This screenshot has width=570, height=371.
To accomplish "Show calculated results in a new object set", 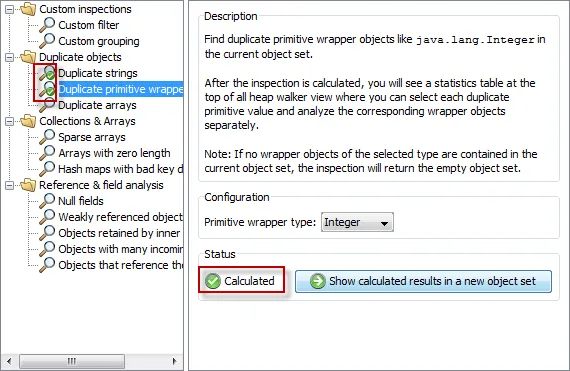I will 423,281.
